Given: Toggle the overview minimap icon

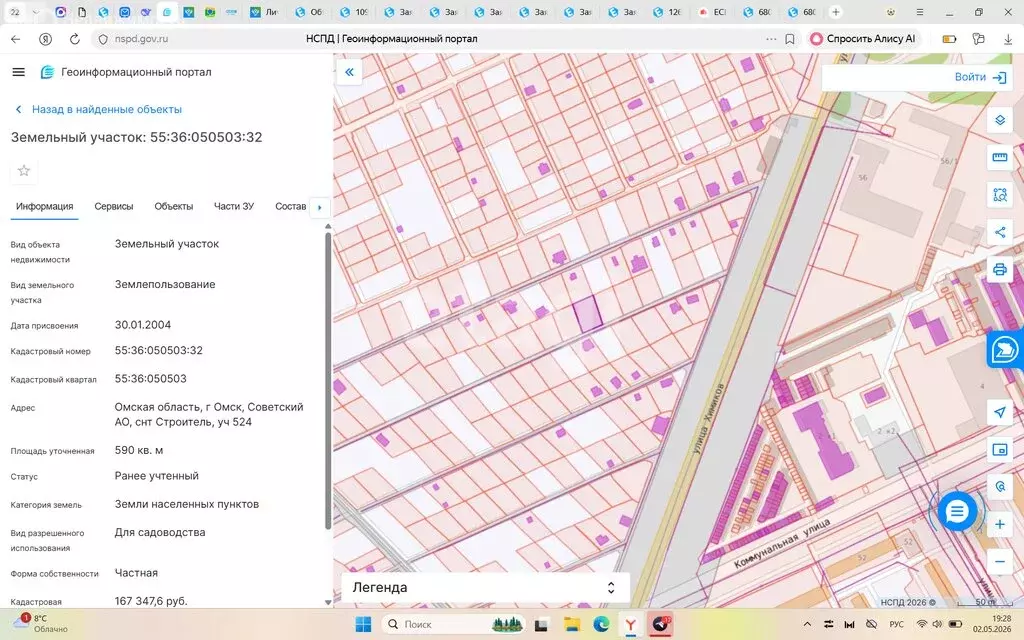Looking at the screenshot, I should coord(1000,449).
